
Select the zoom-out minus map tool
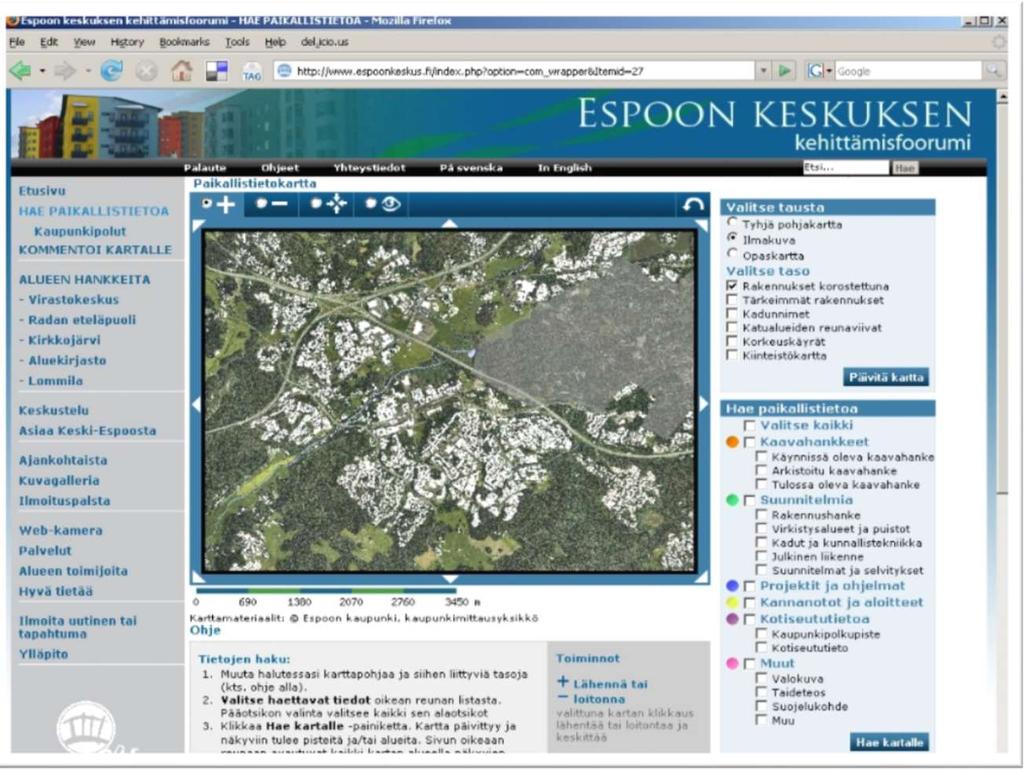pos(272,204)
